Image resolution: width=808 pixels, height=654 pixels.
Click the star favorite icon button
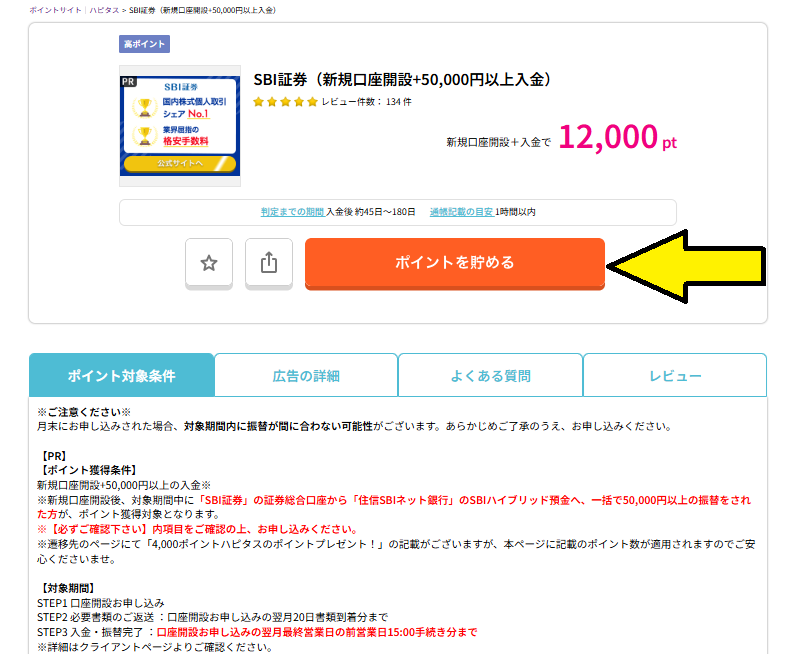(209, 263)
